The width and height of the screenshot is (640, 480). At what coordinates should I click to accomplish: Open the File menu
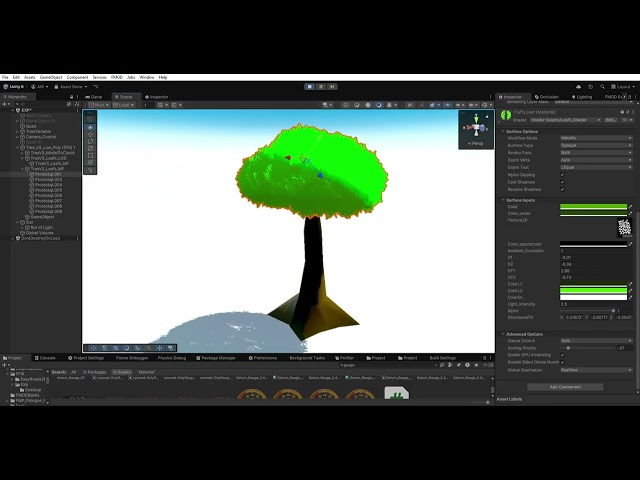[5, 77]
